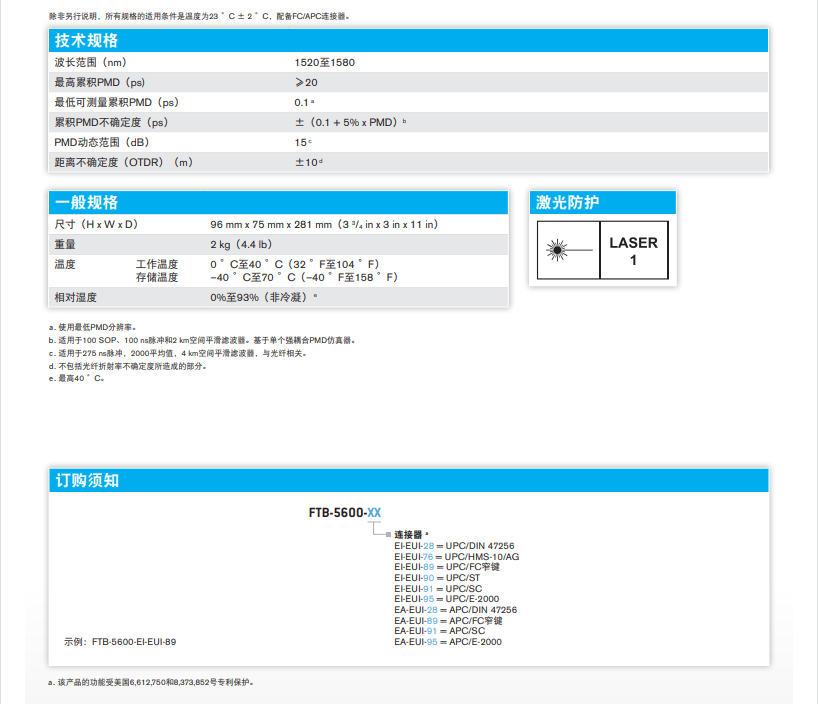Click the 尺寸（H x W x D）label

pos(97,224)
